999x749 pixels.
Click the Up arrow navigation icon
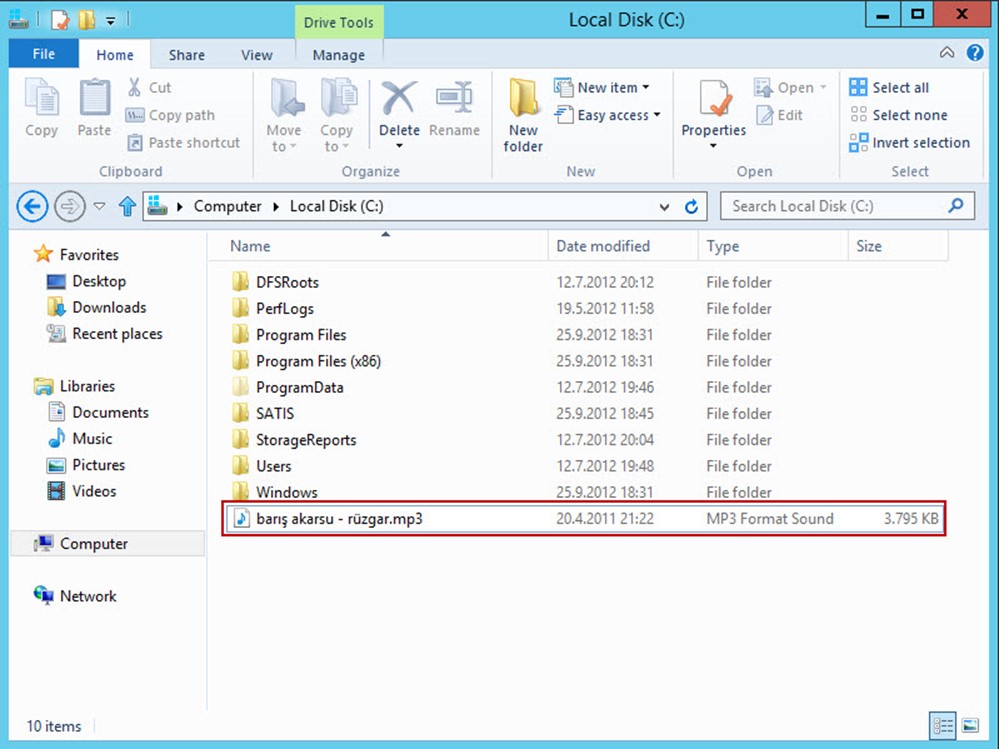coord(127,207)
